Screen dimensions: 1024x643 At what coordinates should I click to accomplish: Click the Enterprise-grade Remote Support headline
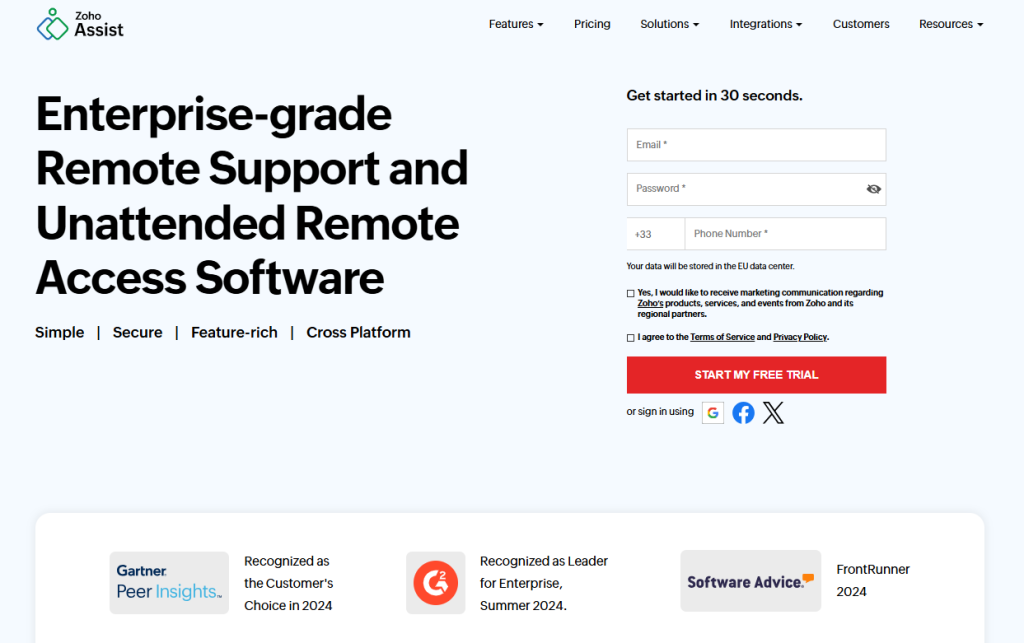[x=252, y=196]
